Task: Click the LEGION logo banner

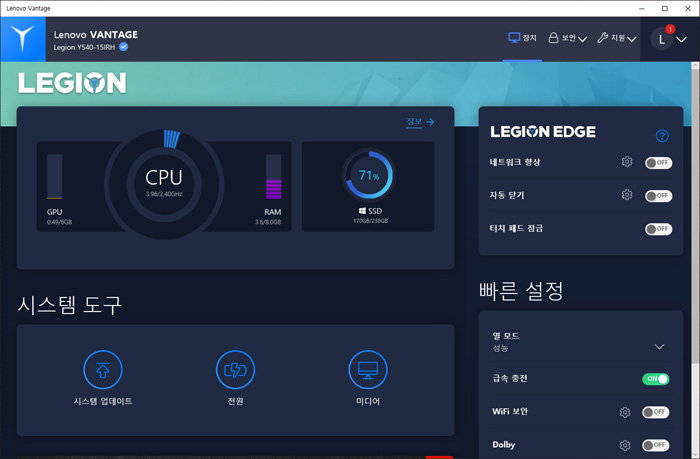Action: [72, 83]
